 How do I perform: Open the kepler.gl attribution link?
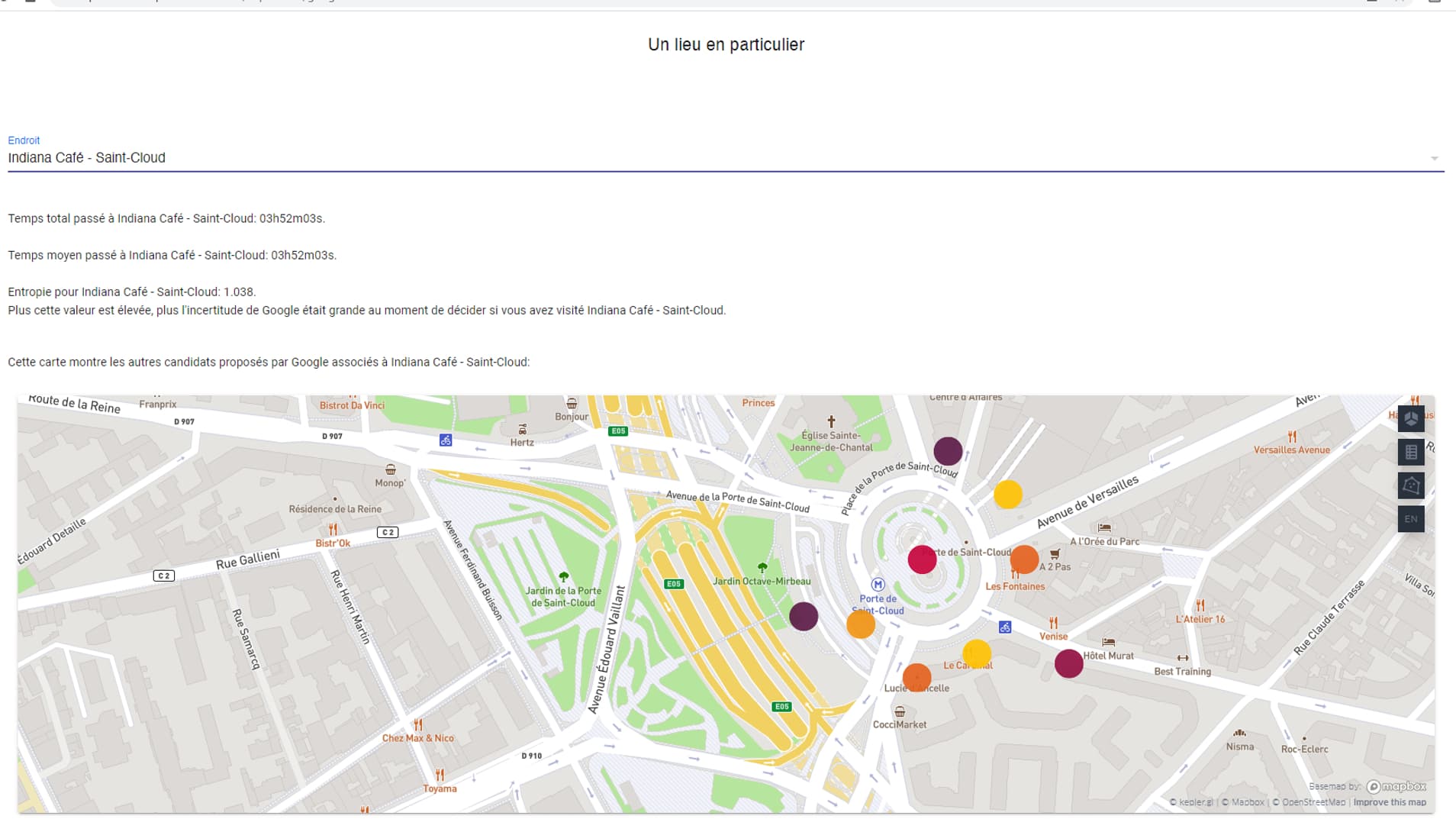coord(1195,802)
